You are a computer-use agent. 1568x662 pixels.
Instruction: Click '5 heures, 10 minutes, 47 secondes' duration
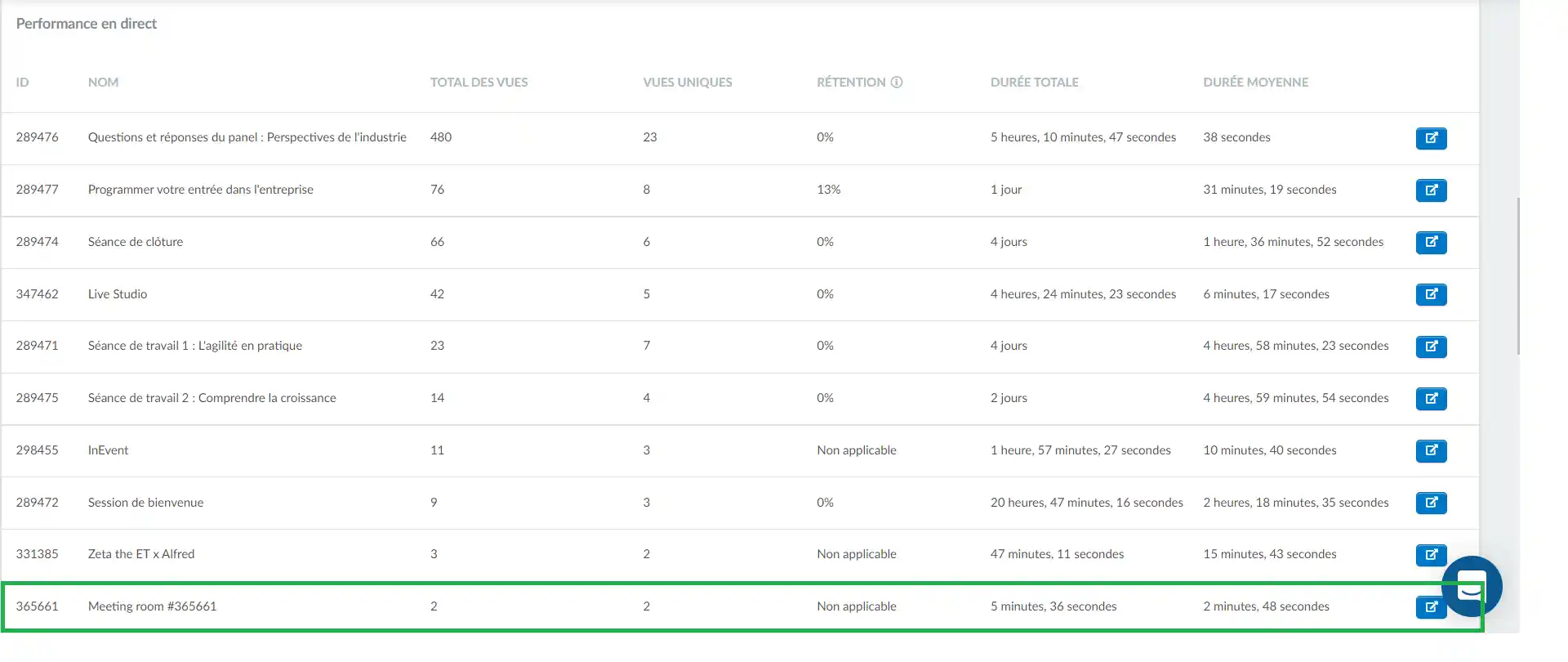pyautogui.click(x=1083, y=137)
